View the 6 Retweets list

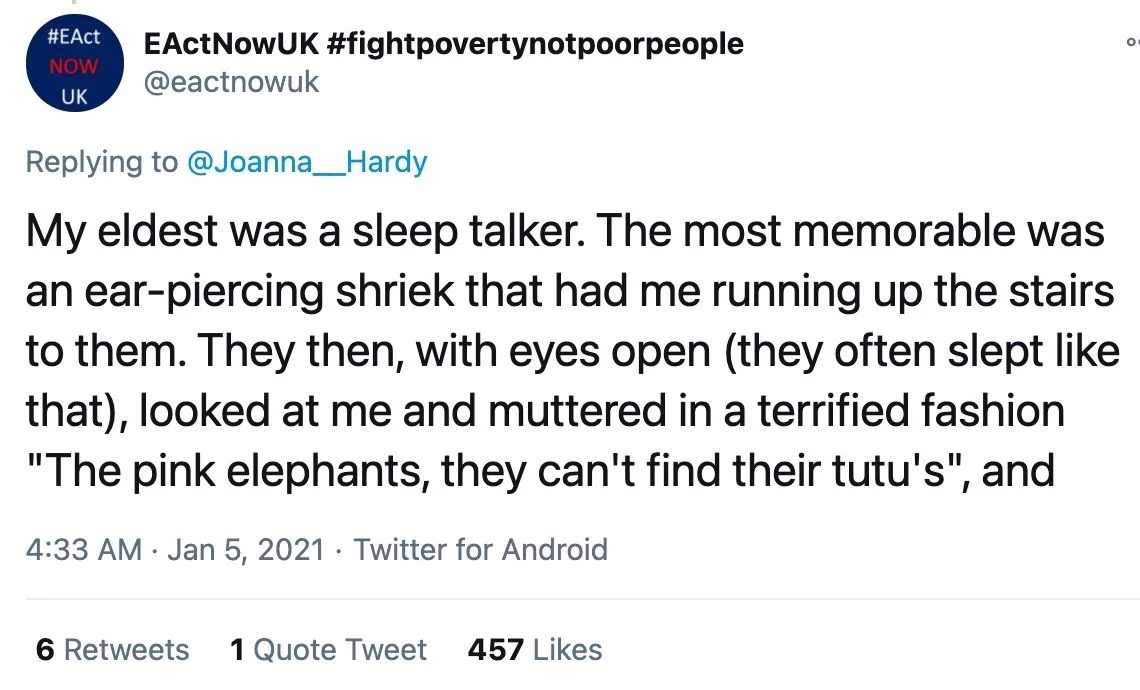click(x=113, y=649)
